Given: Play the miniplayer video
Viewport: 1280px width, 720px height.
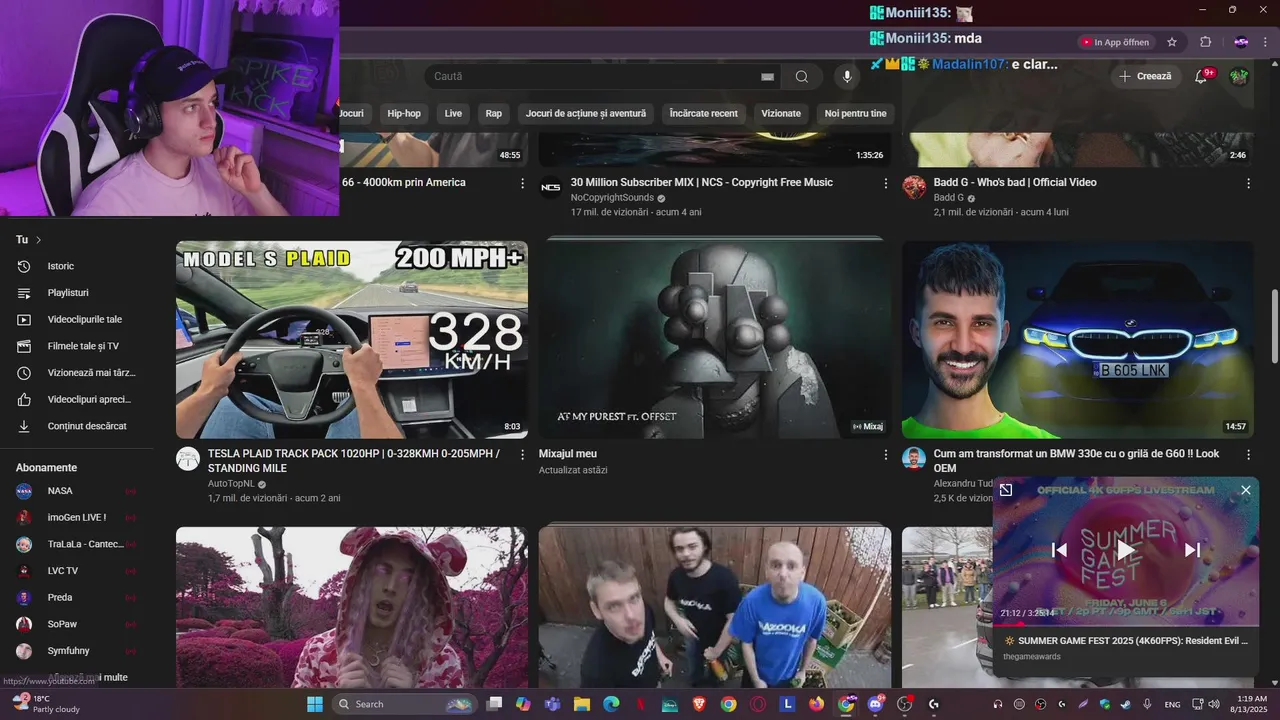Looking at the screenshot, I should [x=1126, y=549].
